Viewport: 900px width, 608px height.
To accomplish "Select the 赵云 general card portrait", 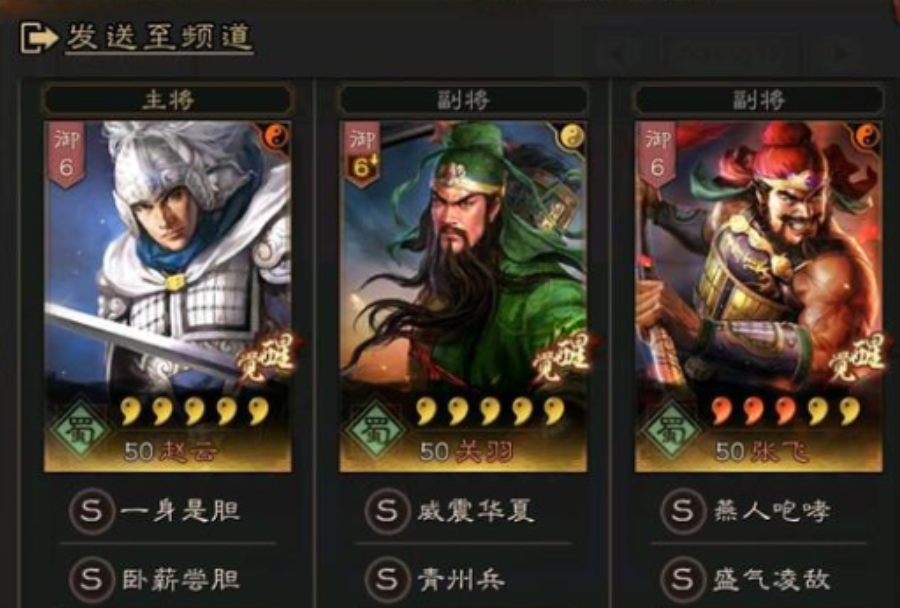I will point(168,296).
